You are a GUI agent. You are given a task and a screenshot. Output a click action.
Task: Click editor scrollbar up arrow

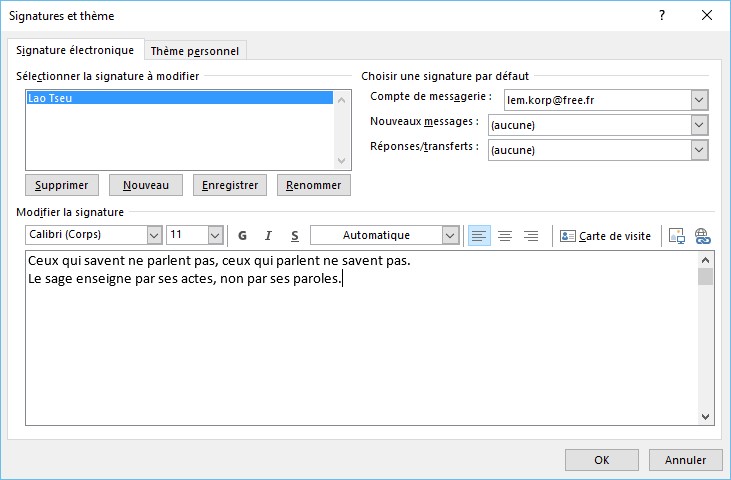tap(705, 260)
